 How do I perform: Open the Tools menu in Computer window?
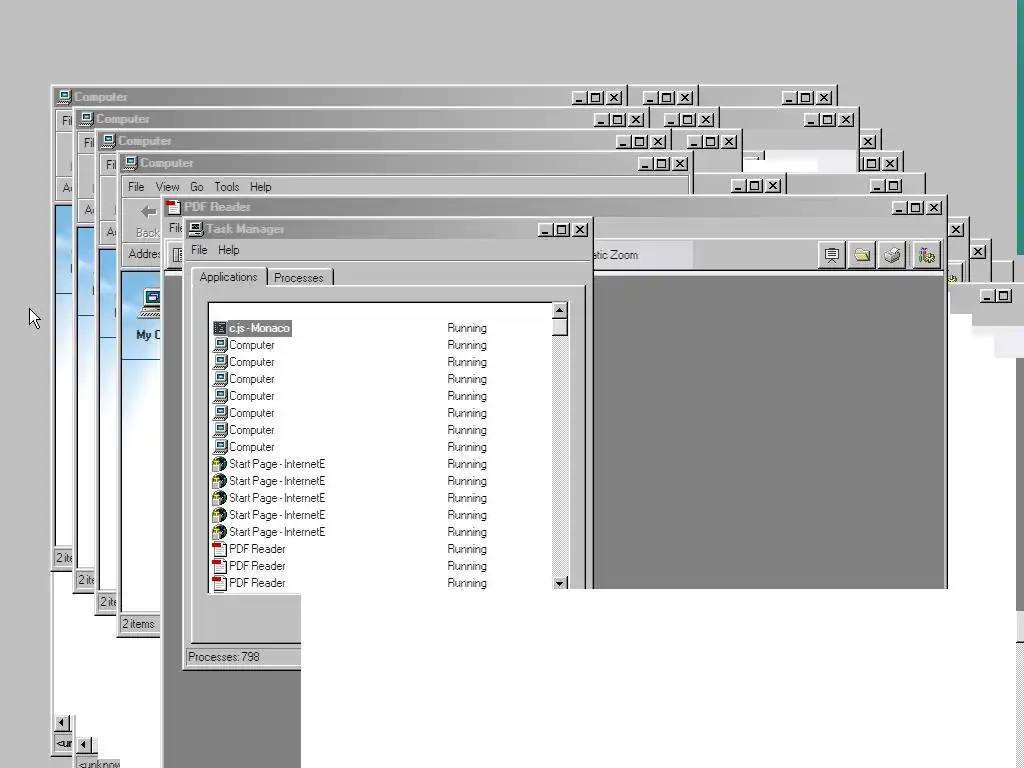(x=227, y=187)
